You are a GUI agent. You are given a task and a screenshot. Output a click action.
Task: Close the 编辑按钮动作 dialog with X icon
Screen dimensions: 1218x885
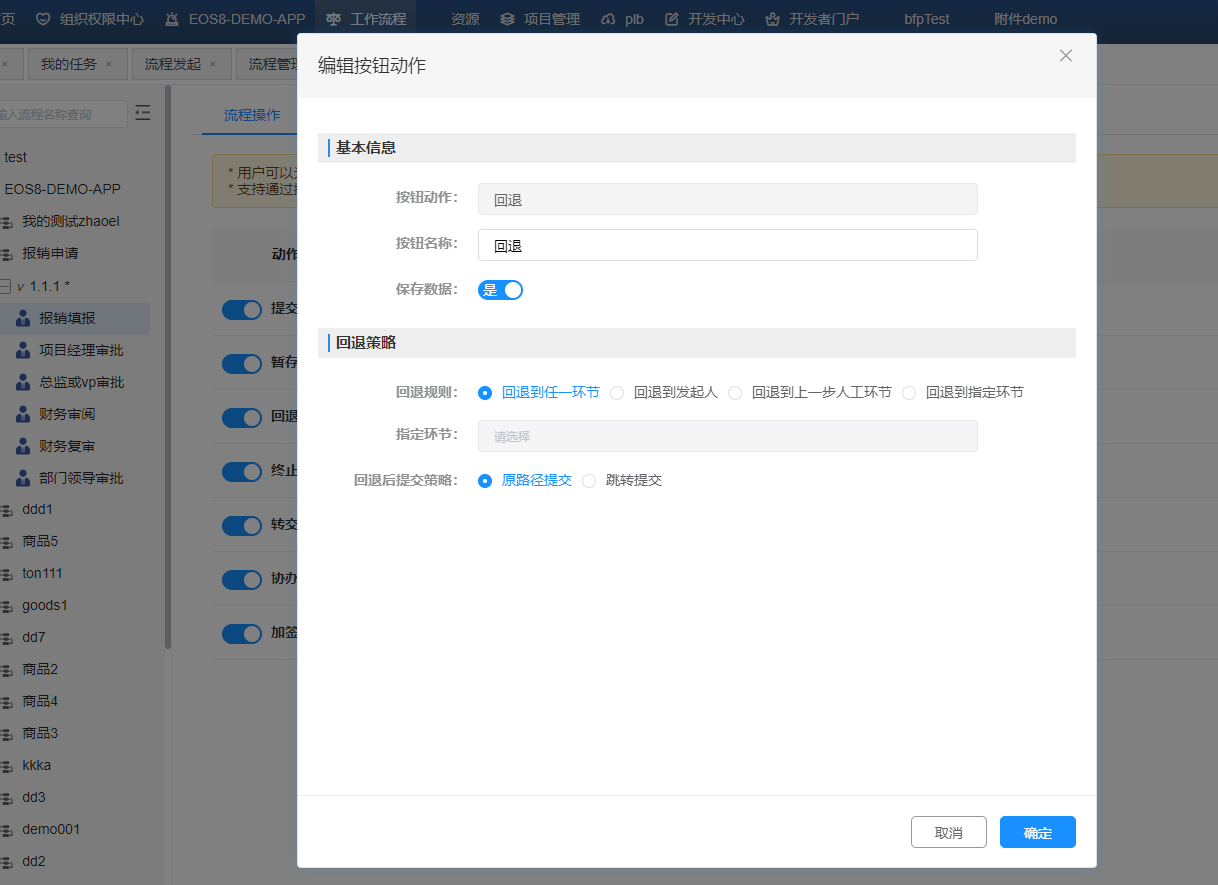(1065, 56)
